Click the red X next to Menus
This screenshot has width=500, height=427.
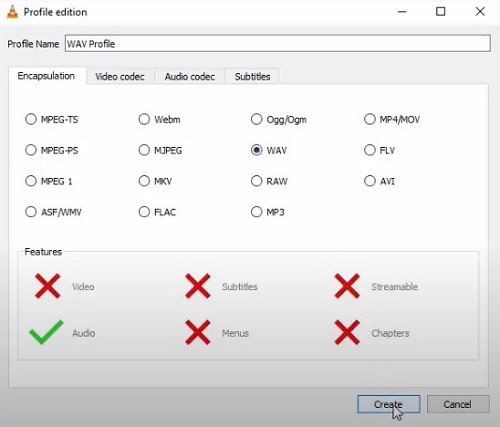198,332
